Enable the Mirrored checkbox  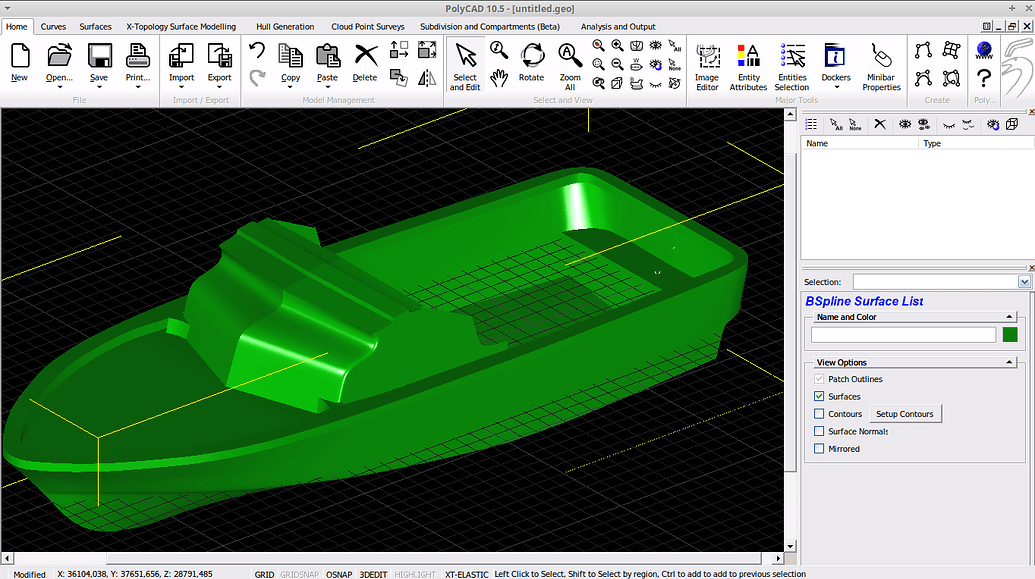(x=819, y=449)
